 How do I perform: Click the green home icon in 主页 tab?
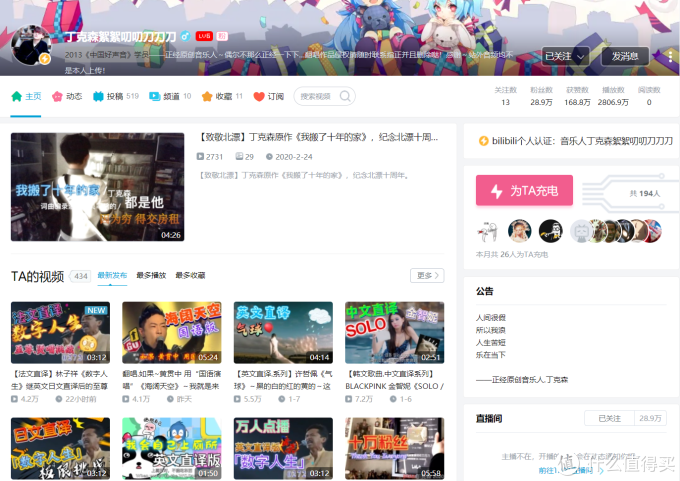coord(16,96)
